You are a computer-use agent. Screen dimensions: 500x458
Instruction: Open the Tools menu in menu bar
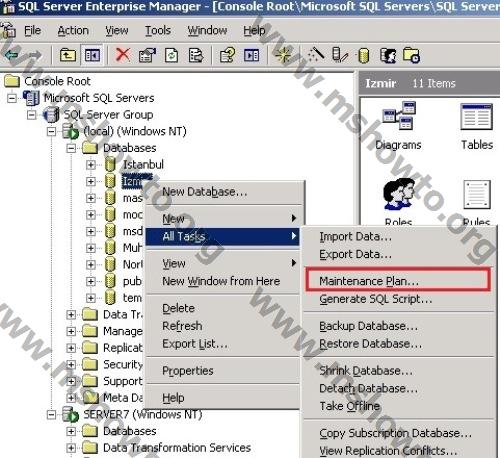(x=158, y=31)
